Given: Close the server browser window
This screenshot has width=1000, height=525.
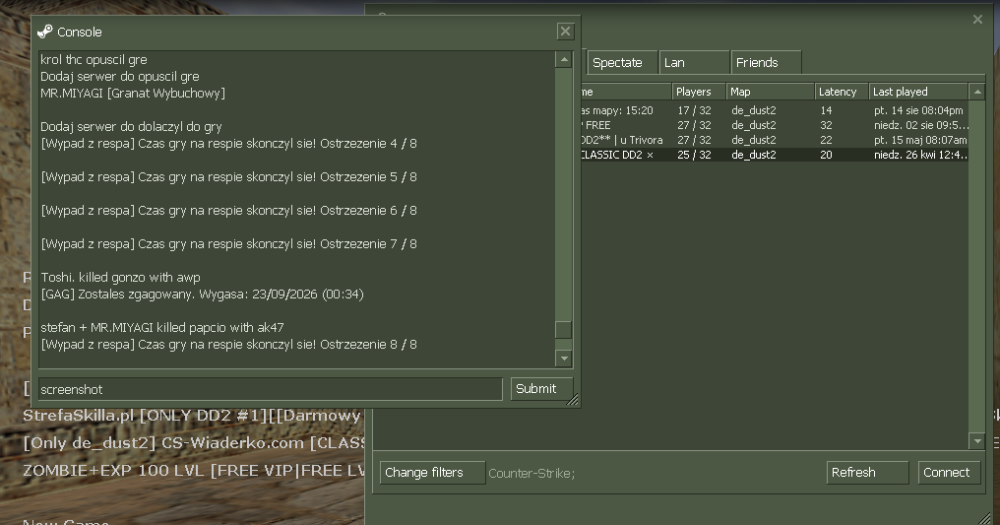Looking at the screenshot, I should click(978, 20).
